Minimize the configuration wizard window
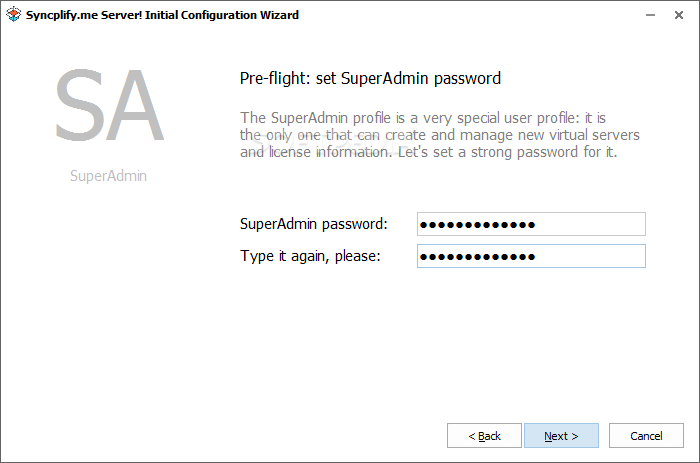Viewport: 700px width, 463px height. click(650, 15)
